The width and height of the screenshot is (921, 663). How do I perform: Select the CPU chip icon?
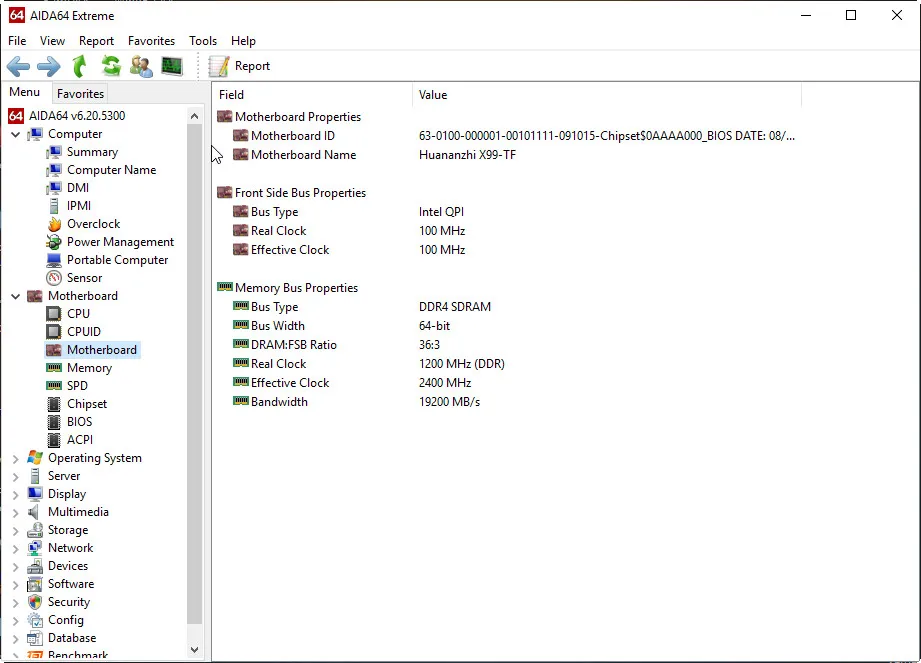(x=54, y=314)
